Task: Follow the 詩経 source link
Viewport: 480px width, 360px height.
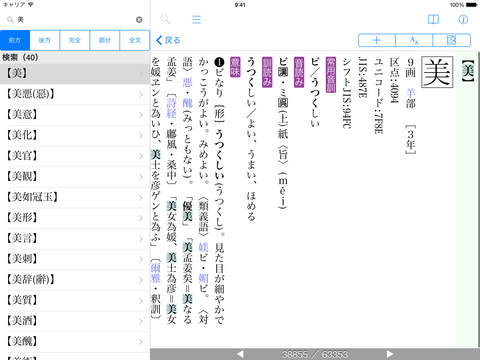Action: [171, 108]
